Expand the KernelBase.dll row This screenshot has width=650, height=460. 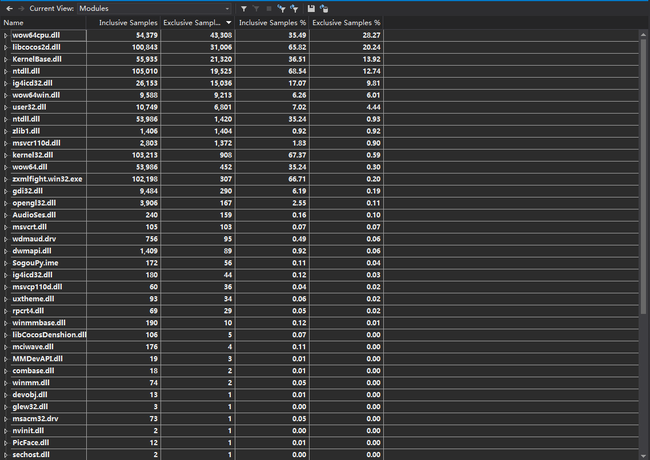[6, 60]
